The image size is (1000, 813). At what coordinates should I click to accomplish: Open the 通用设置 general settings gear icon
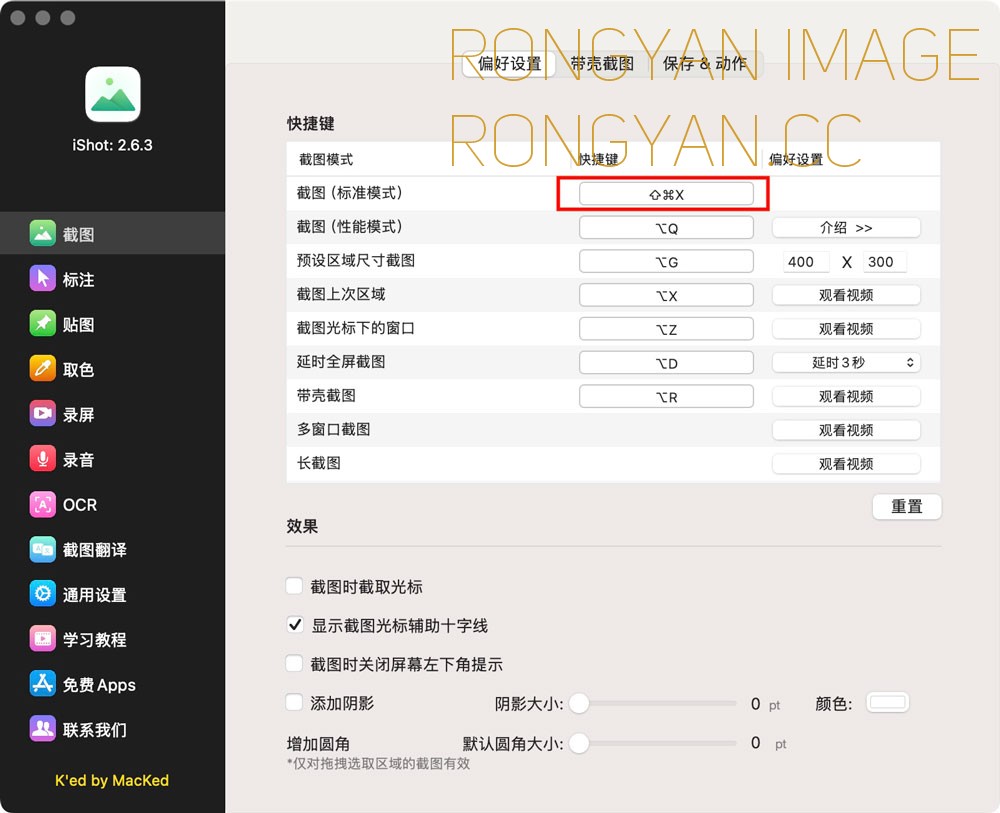pyautogui.click(x=43, y=594)
